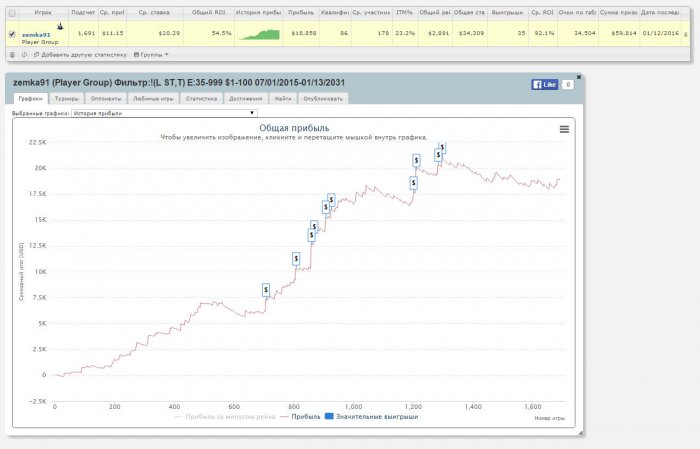Click the trash icon below the player table
This screenshot has height=449, width=700.
12,54
